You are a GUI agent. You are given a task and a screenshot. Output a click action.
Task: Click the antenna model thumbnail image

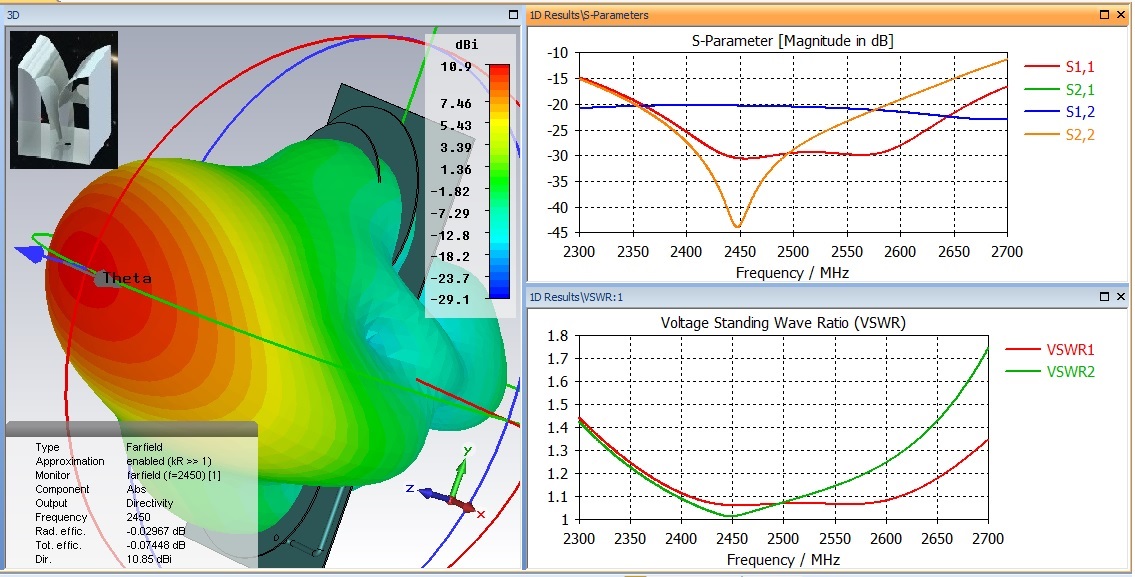click(x=64, y=100)
